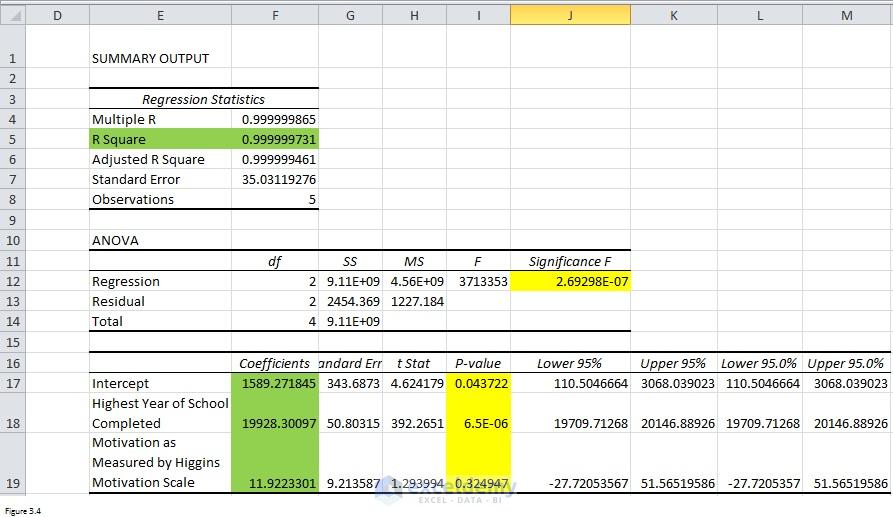Viewport: 893px width, 517px height.
Task: Select the value 0.999999461
Action: [275, 159]
